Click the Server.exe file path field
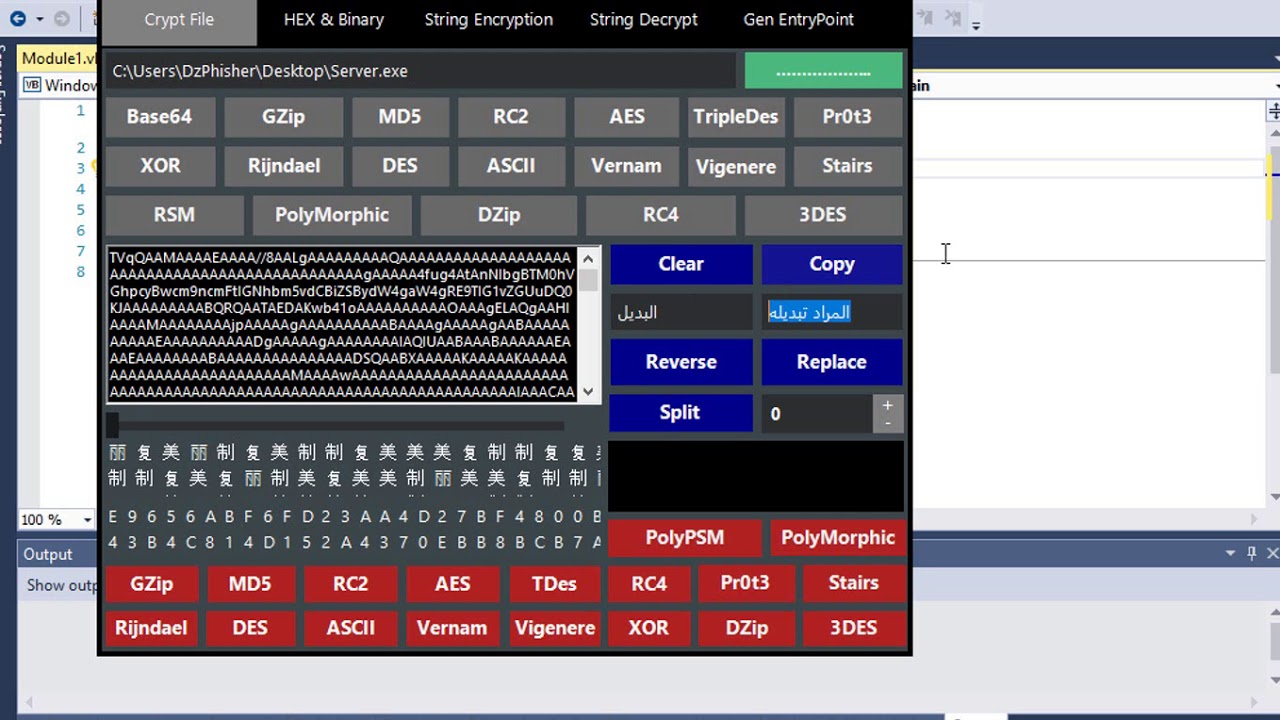 point(420,71)
